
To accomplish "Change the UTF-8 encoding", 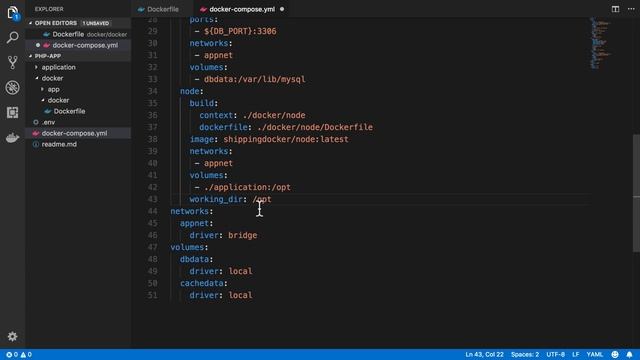I will 556,355.
